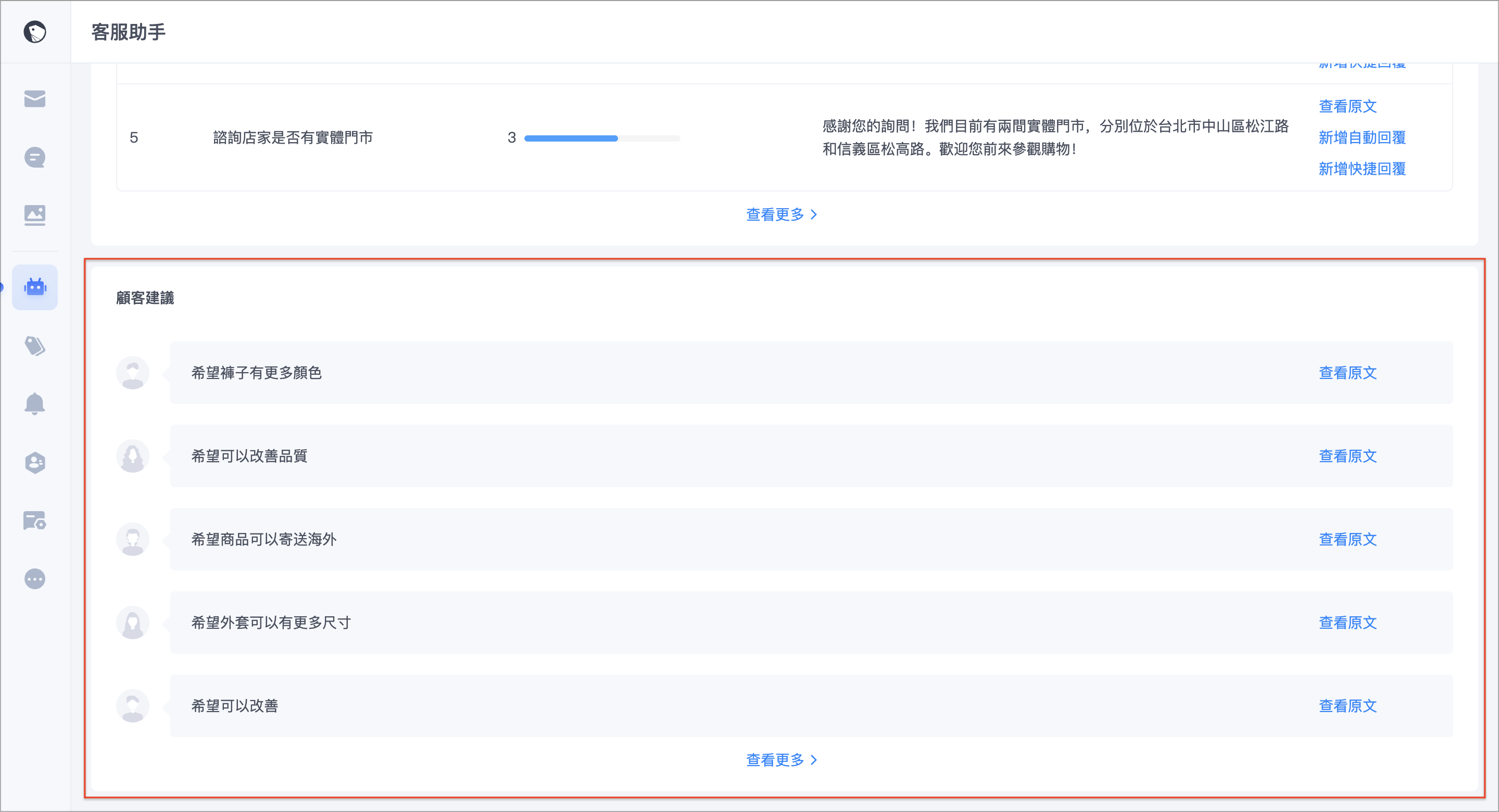Open the tags sidebar icon
This screenshot has height=812, width=1499.
35,346
